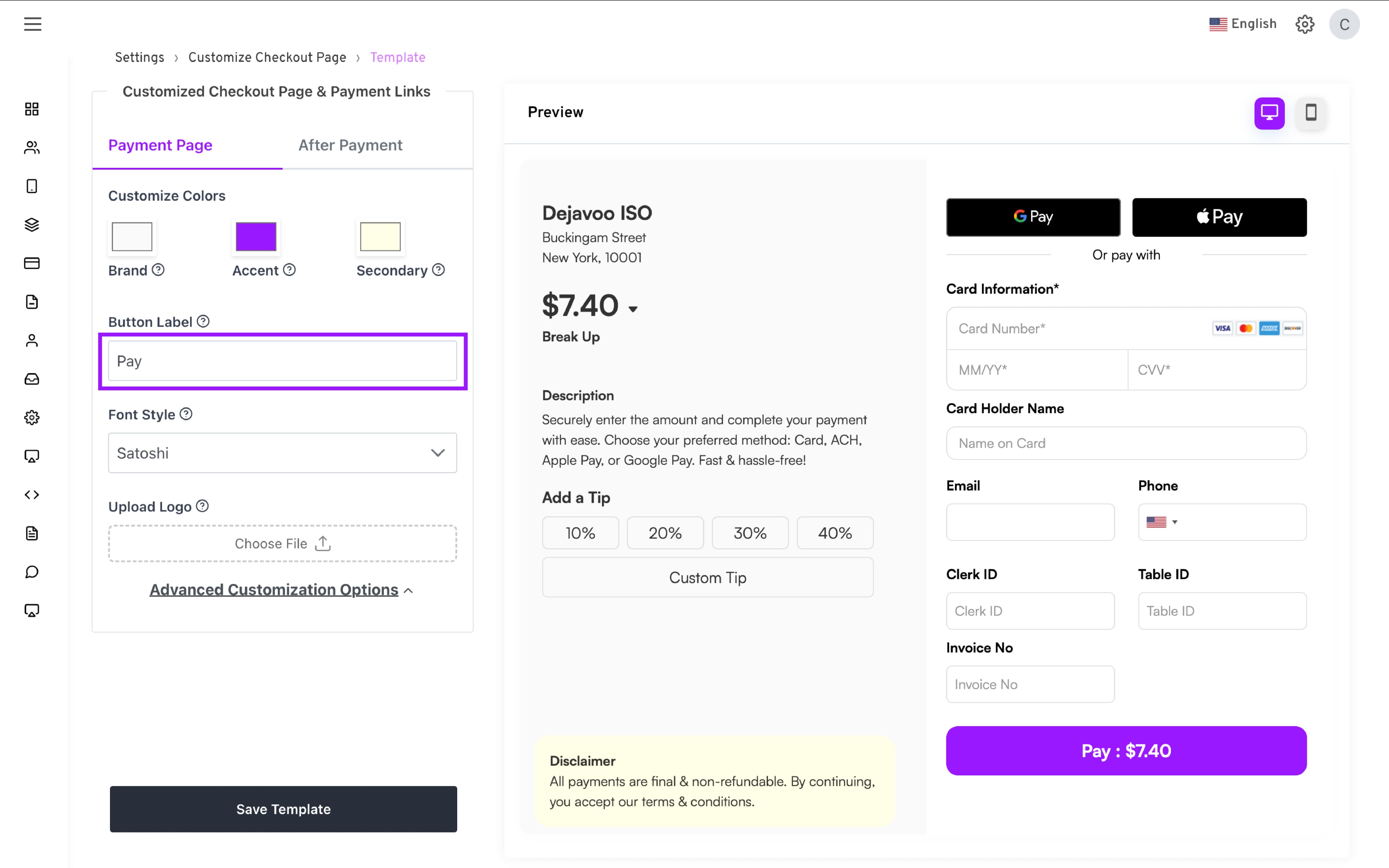
Task: Switch to the After Payment tab
Action: 350,145
